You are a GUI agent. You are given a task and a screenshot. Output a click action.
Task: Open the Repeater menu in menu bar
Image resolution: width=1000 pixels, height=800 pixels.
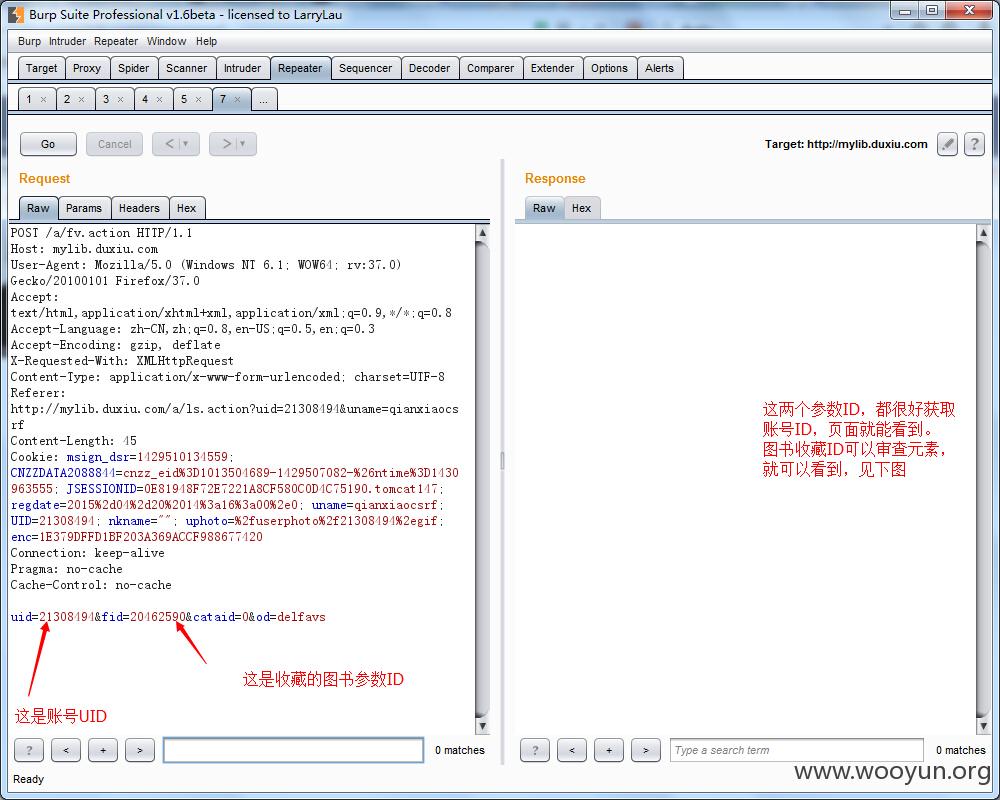point(116,41)
